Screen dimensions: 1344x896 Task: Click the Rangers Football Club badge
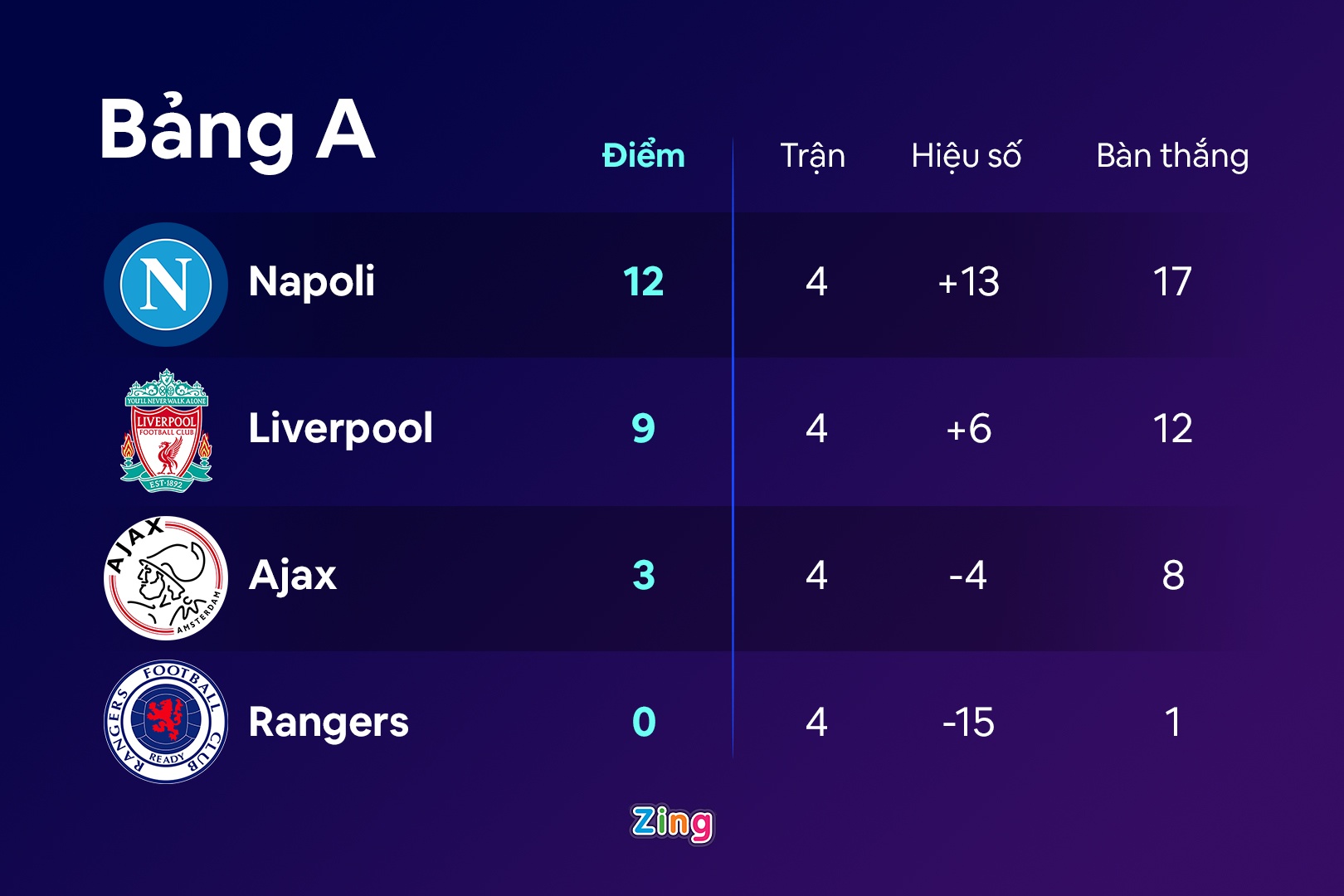tap(166, 722)
